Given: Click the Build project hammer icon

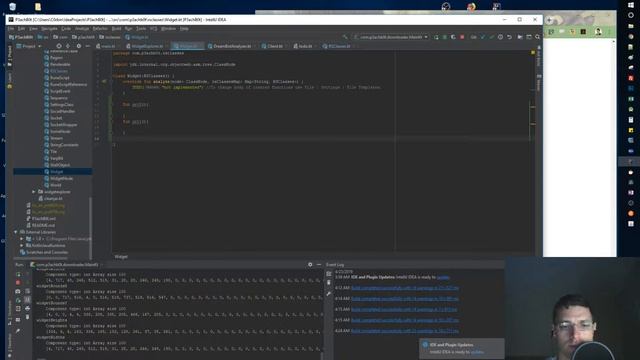Looking at the screenshot, I should click(x=345, y=37).
